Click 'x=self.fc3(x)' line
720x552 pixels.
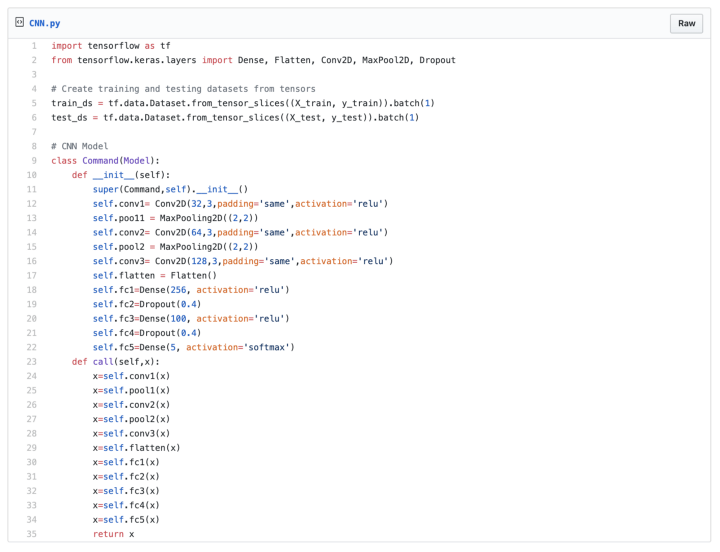pyautogui.click(x=126, y=491)
